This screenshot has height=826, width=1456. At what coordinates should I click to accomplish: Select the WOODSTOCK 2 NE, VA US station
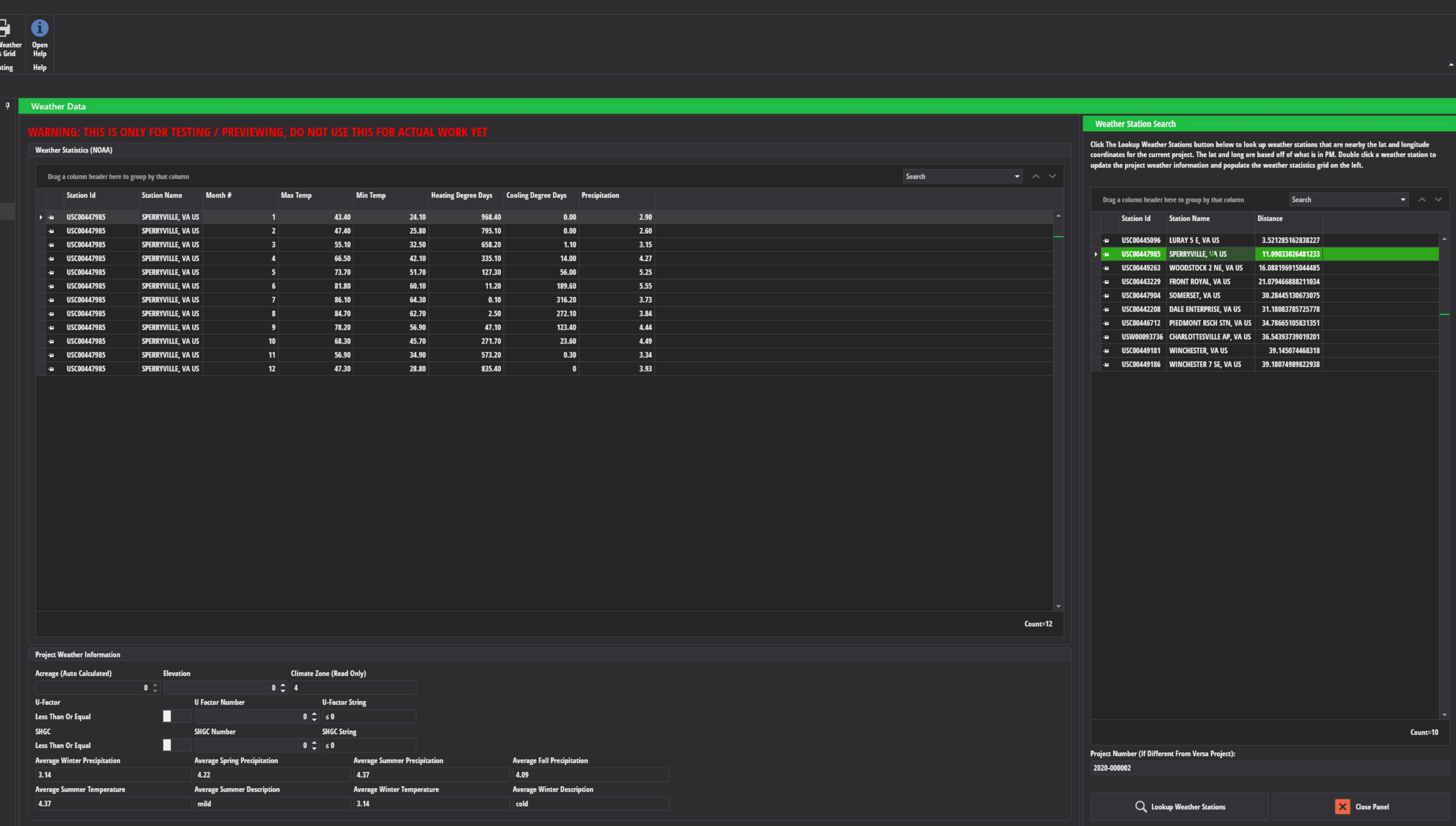tap(1205, 268)
